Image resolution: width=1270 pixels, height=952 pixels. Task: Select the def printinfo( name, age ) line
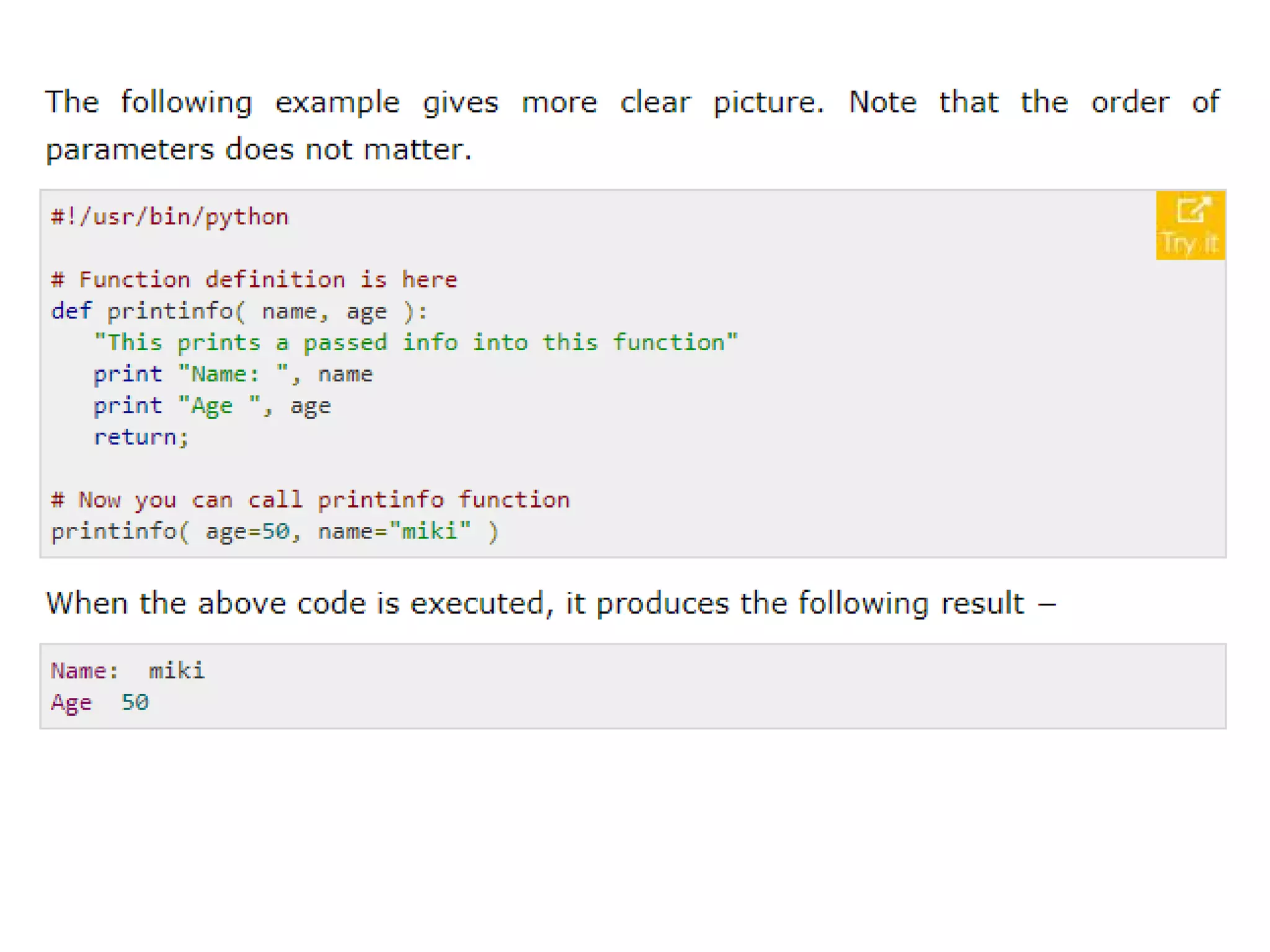click(239, 311)
